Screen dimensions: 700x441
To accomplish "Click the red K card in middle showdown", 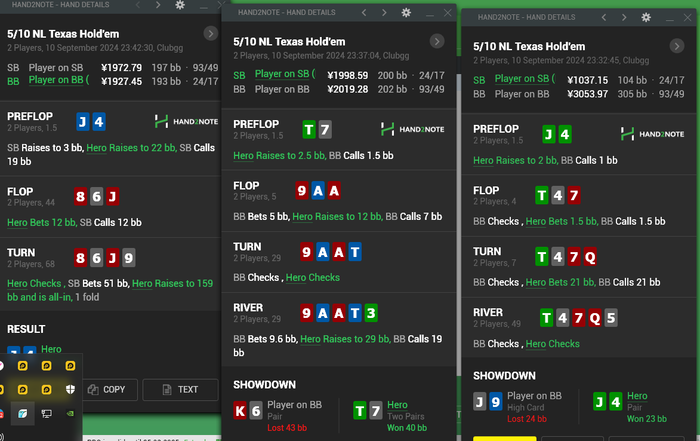I will coord(240,411).
